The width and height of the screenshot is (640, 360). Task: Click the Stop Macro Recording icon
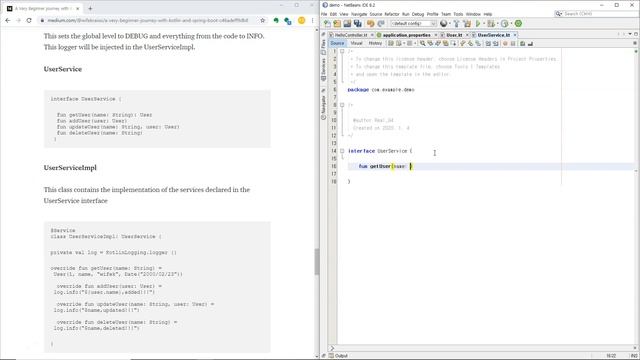(x=513, y=43)
